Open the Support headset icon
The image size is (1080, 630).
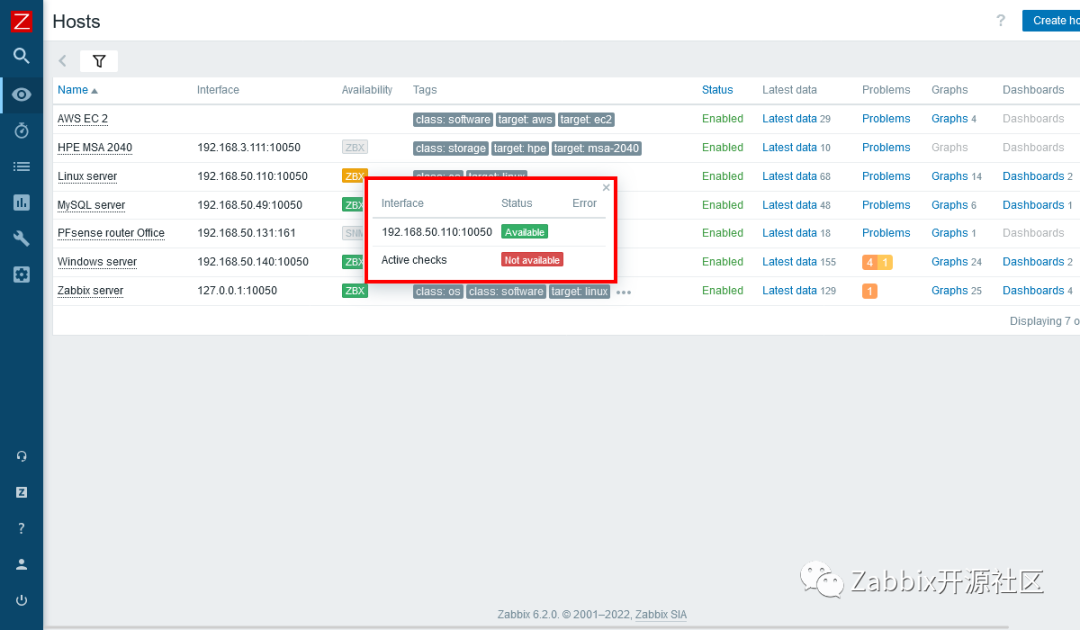21,456
